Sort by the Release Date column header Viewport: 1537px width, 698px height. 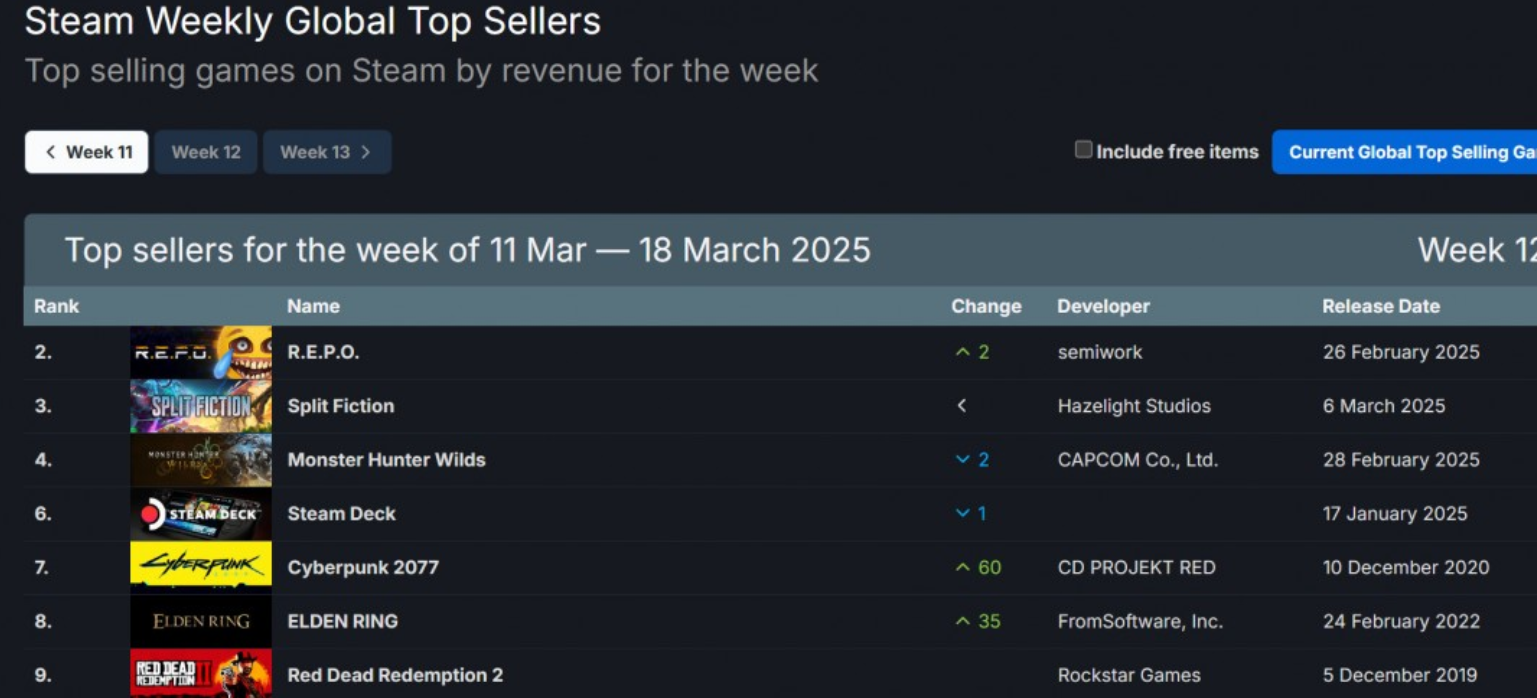[1381, 306]
